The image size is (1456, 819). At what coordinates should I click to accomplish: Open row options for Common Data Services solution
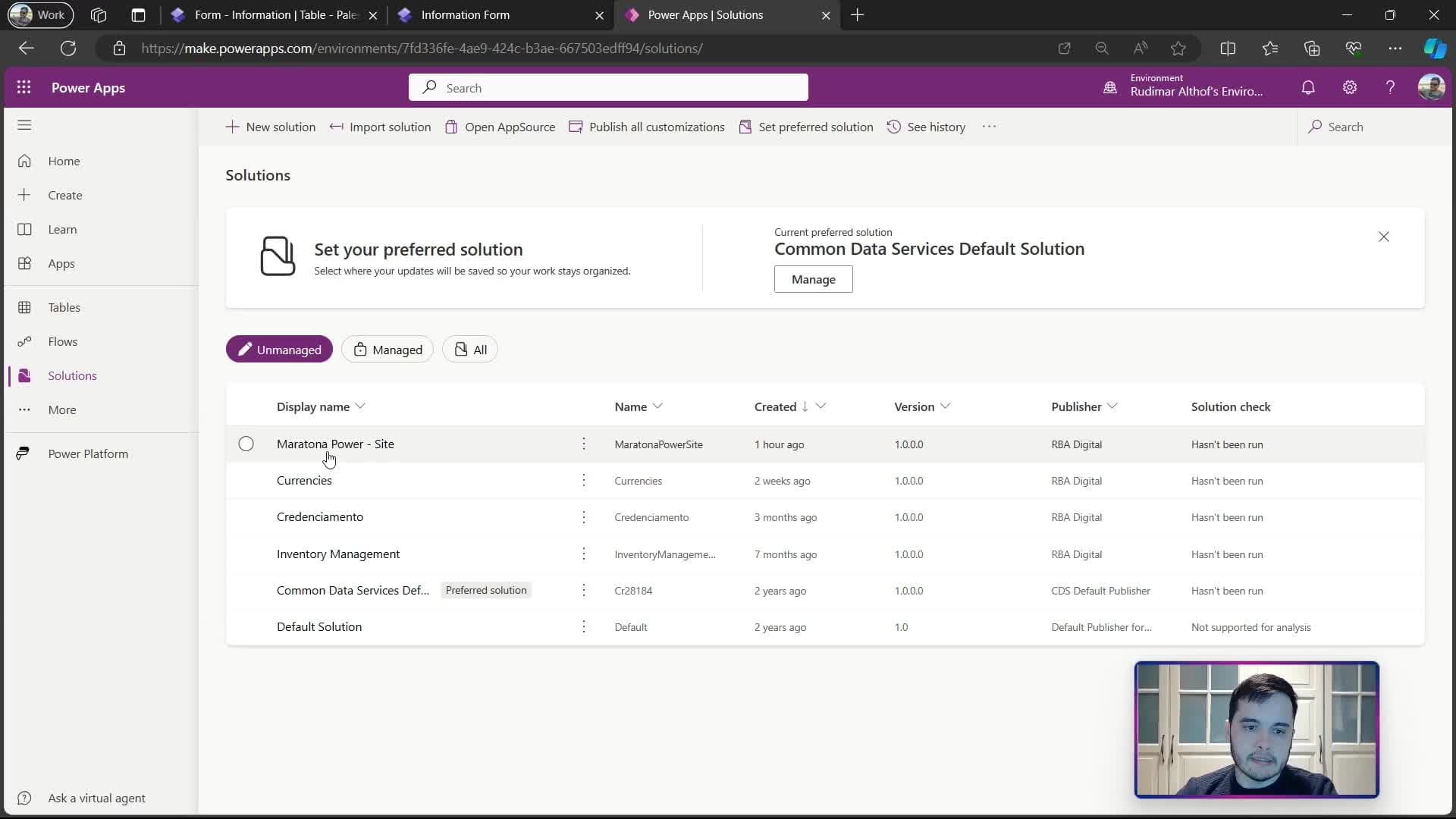coord(584,591)
